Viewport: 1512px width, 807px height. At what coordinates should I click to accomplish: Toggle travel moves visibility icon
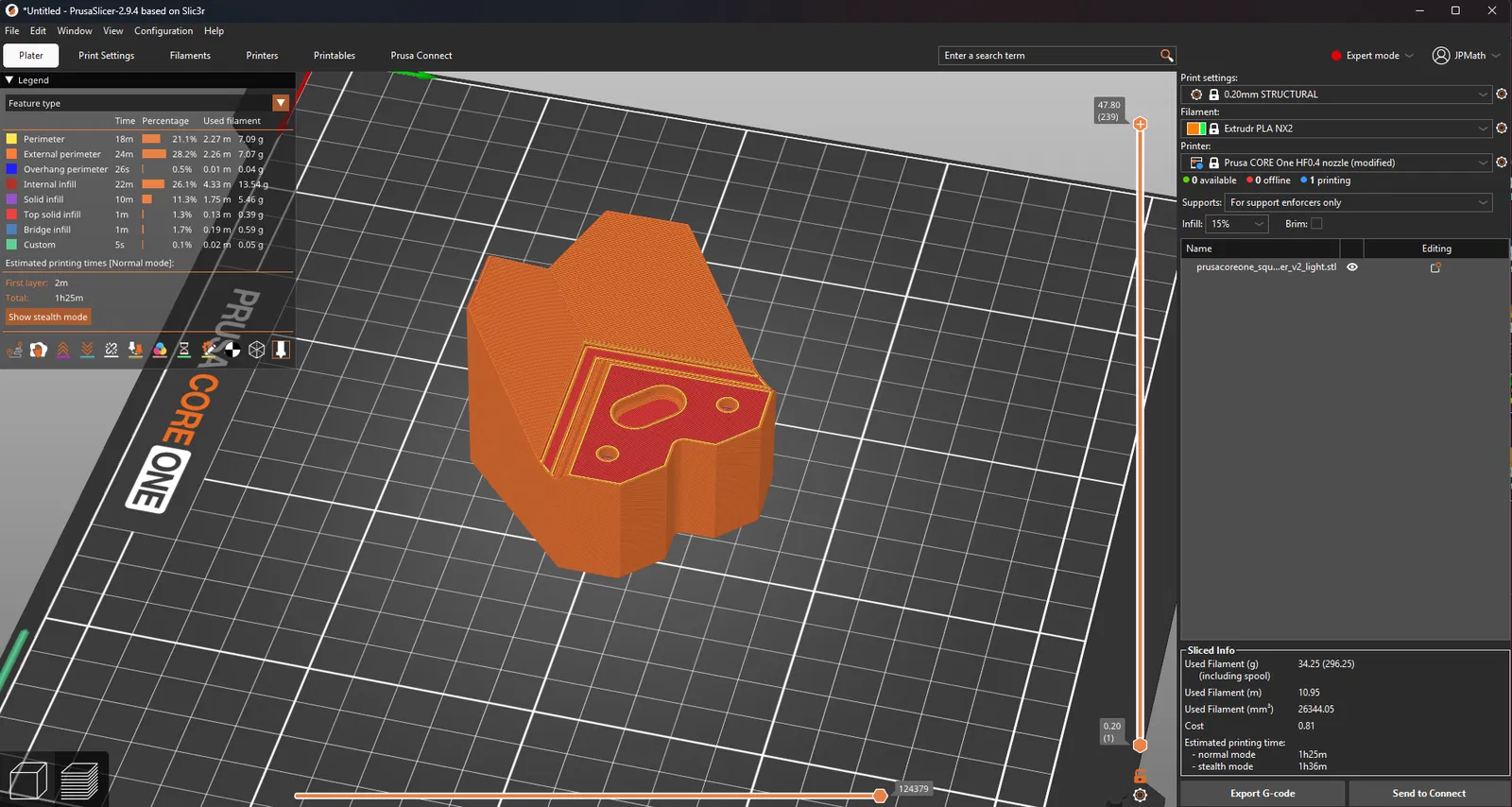(14, 350)
